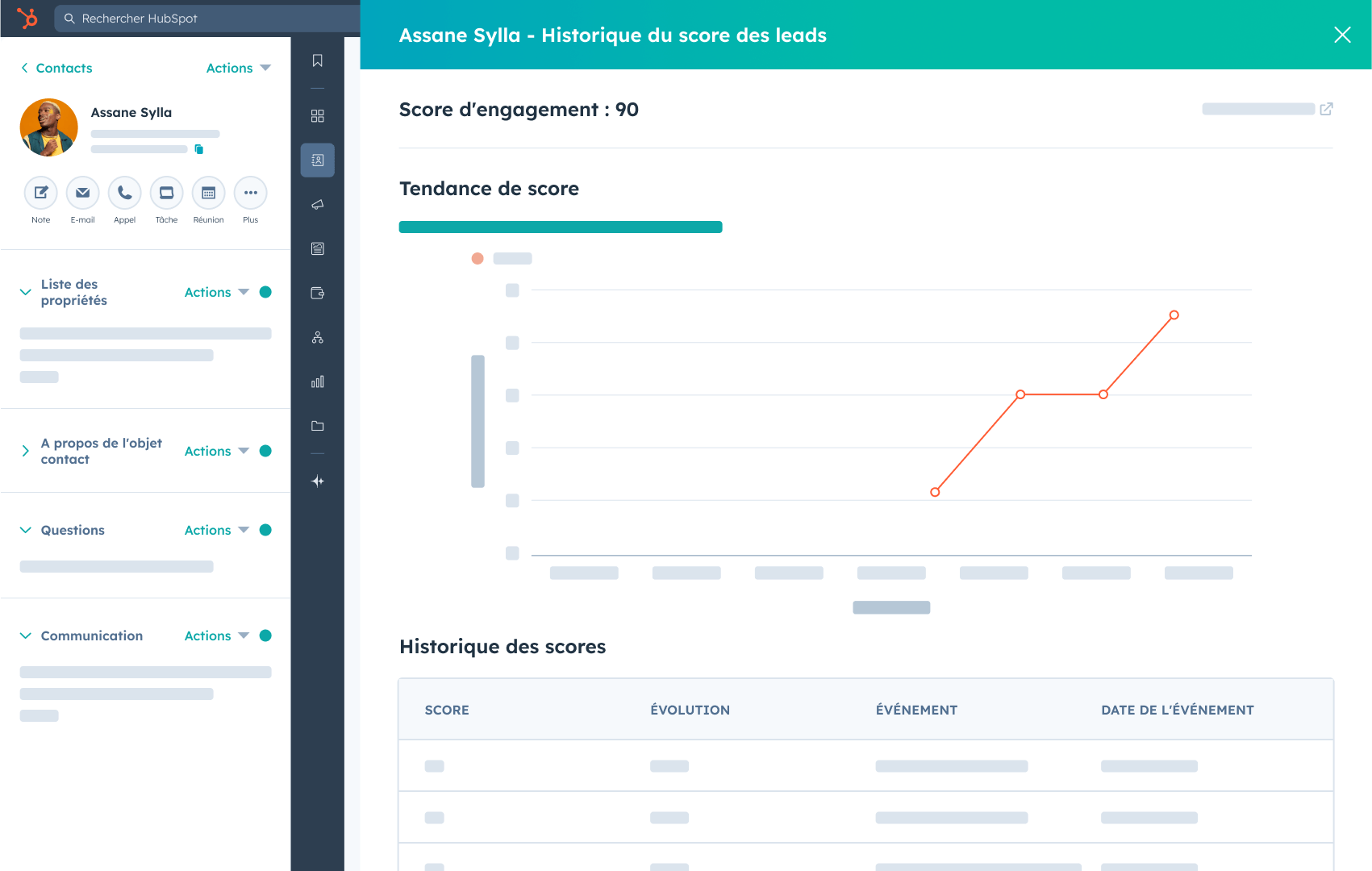The image size is (1372, 871).
Task: Create a task with Tâche icon
Action: tap(166, 193)
